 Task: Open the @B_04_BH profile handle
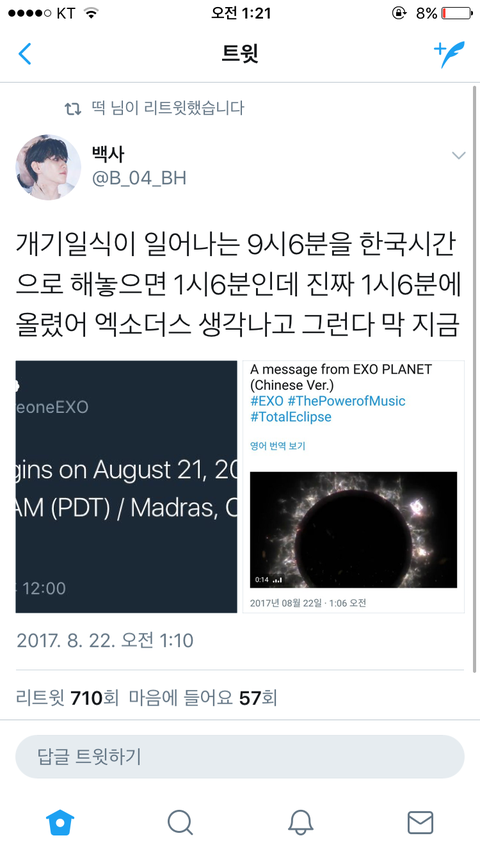(139, 178)
